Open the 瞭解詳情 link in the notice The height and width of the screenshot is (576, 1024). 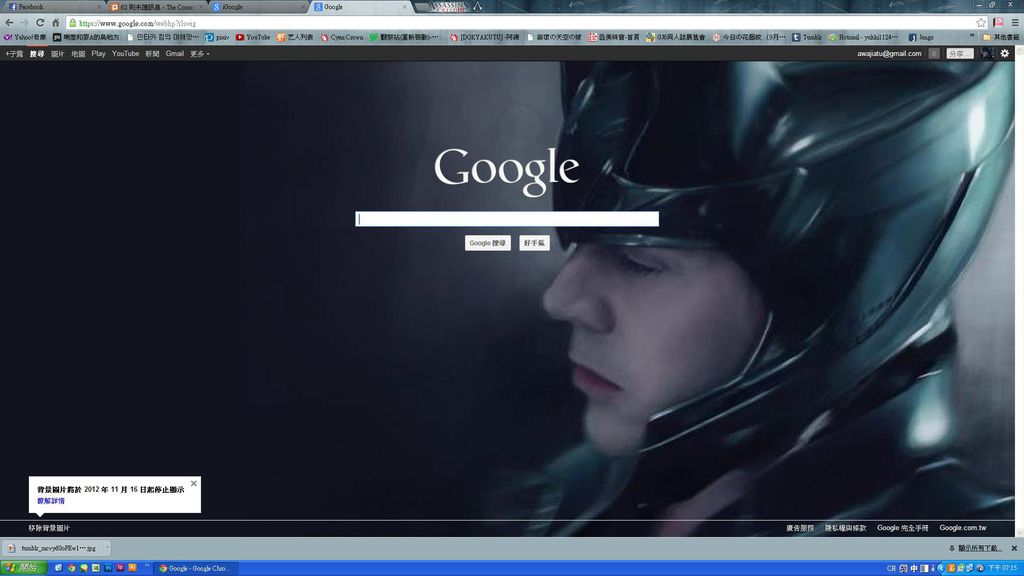(x=51, y=501)
